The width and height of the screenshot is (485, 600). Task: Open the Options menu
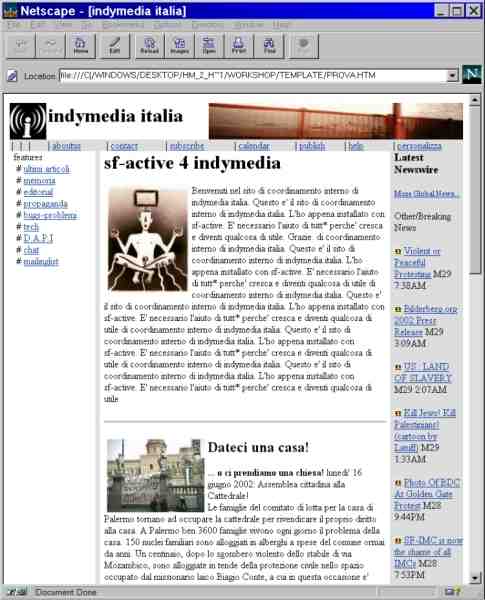(x=168, y=25)
